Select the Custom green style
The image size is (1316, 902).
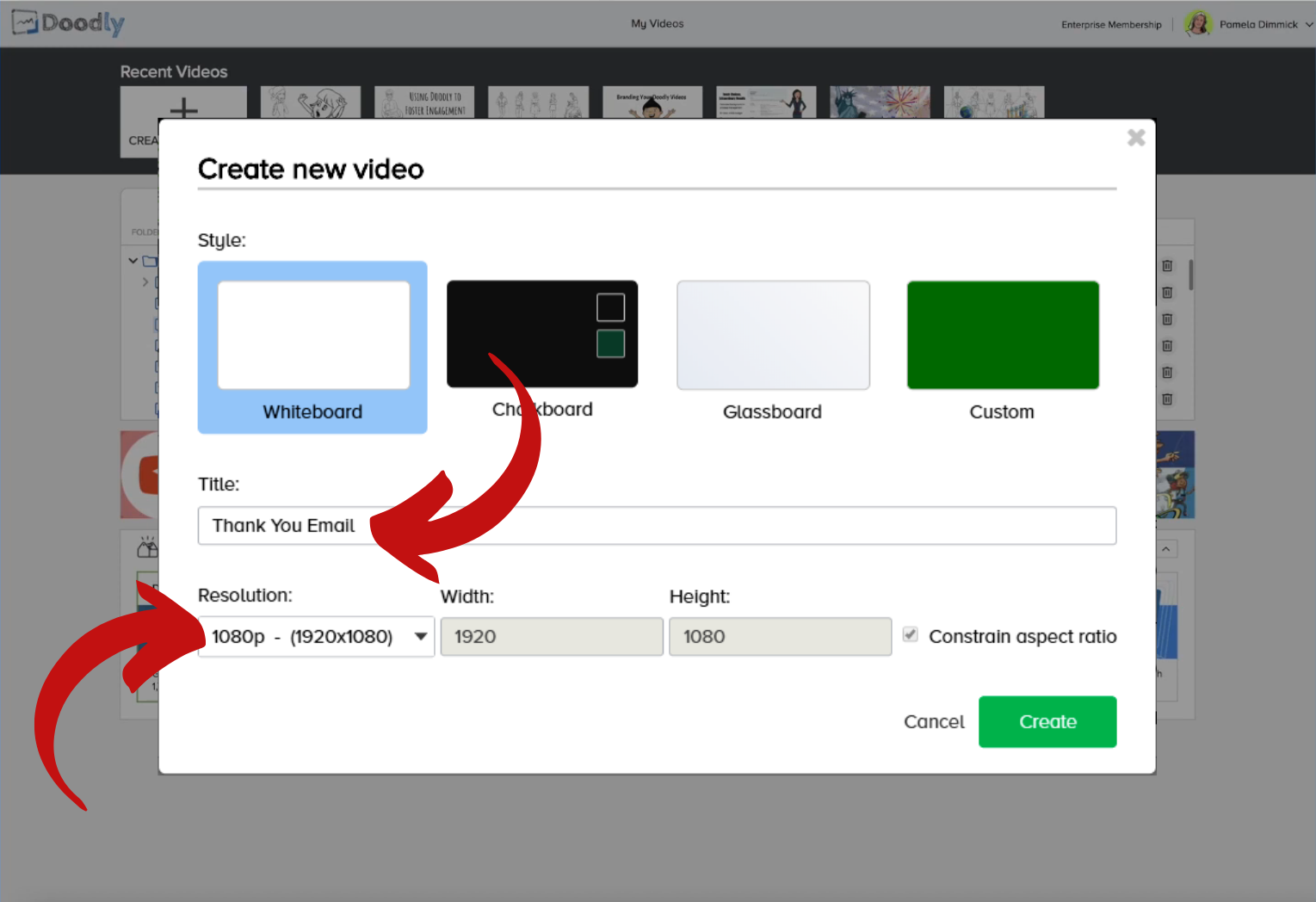[1003, 335]
